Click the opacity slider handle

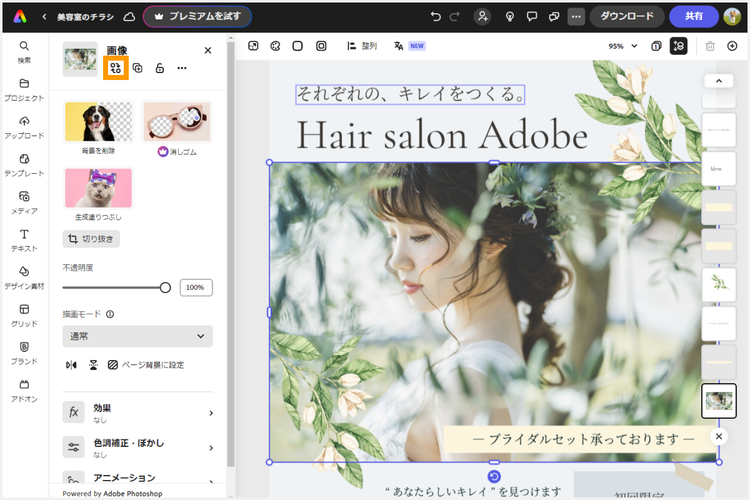165,288
